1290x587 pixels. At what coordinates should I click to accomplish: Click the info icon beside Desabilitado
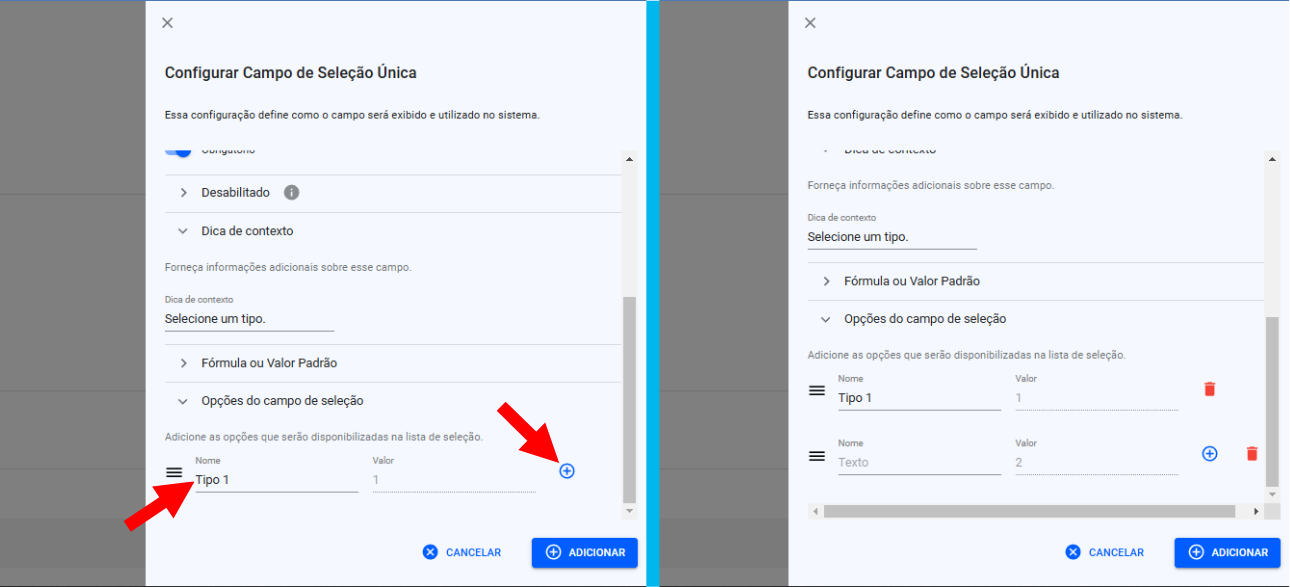(x=291, y=192)
